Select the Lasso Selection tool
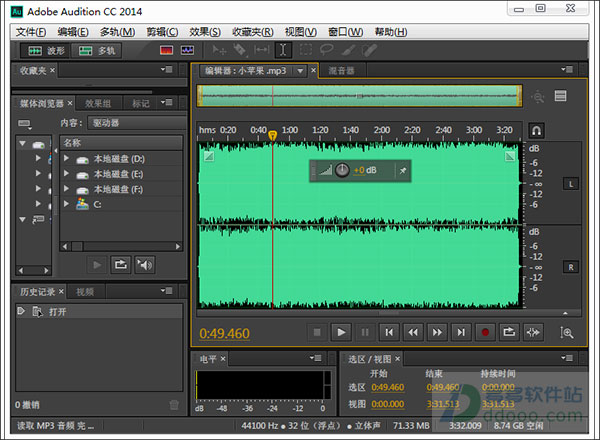 click(326, 50)
